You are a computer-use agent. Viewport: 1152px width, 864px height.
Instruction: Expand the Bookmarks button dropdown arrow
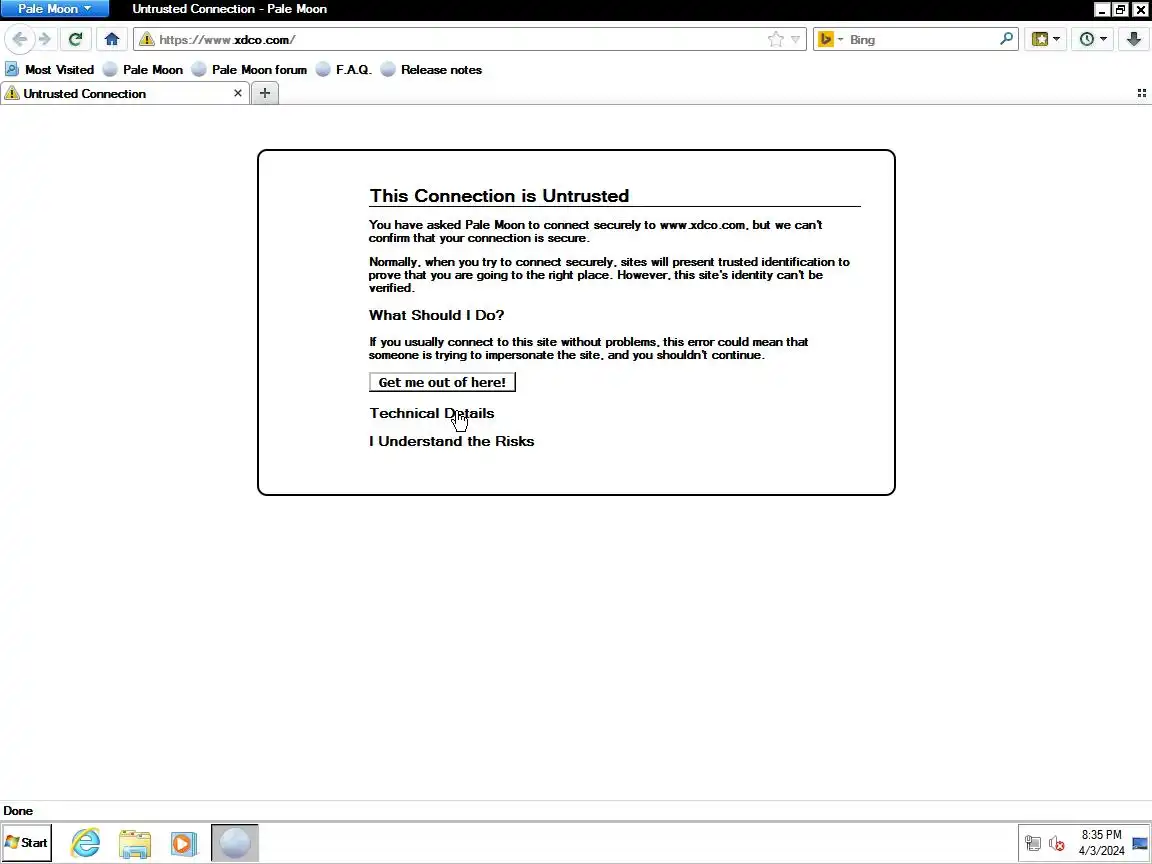click(1056, 39)
